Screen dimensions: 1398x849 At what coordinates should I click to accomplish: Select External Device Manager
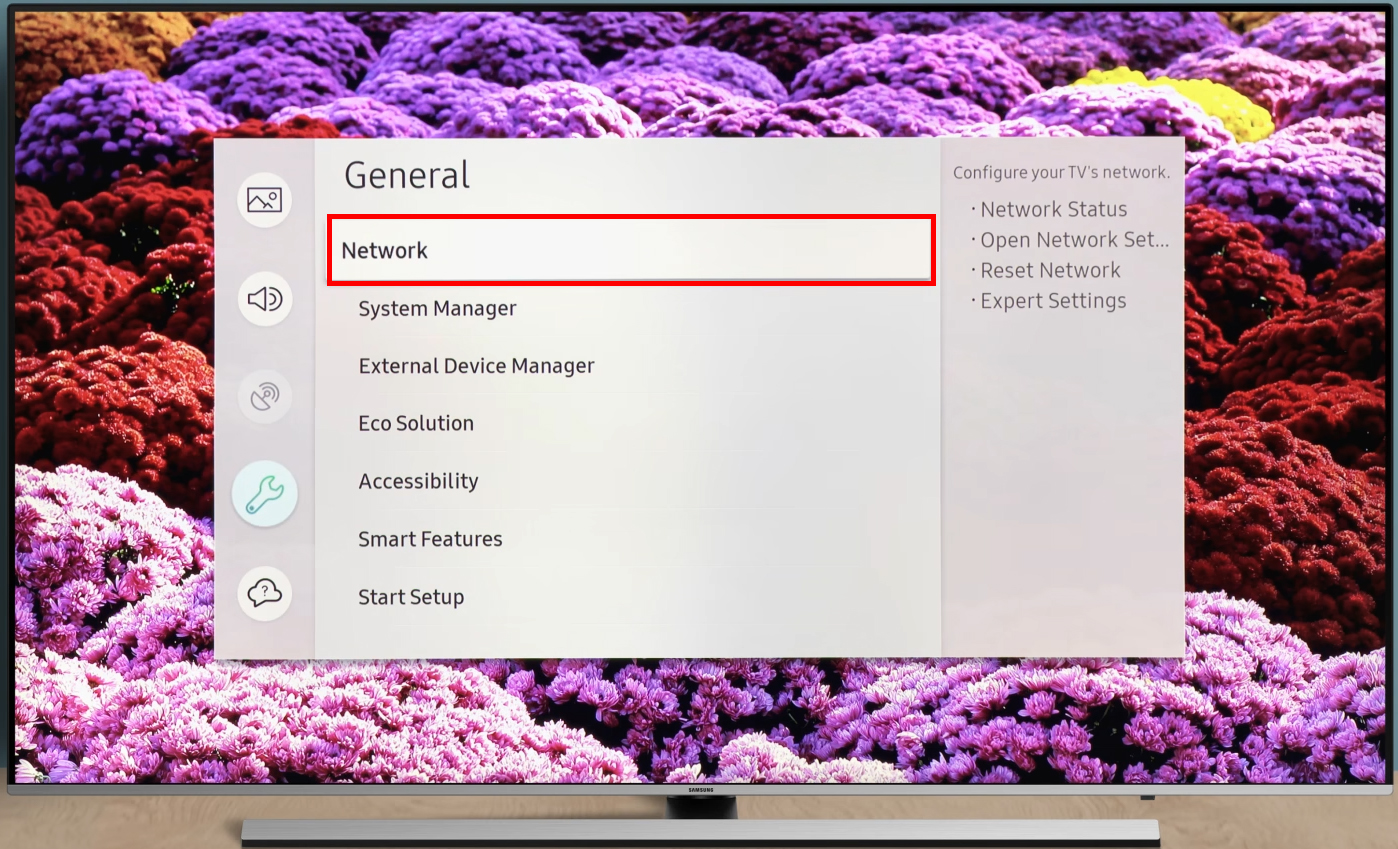477,365
